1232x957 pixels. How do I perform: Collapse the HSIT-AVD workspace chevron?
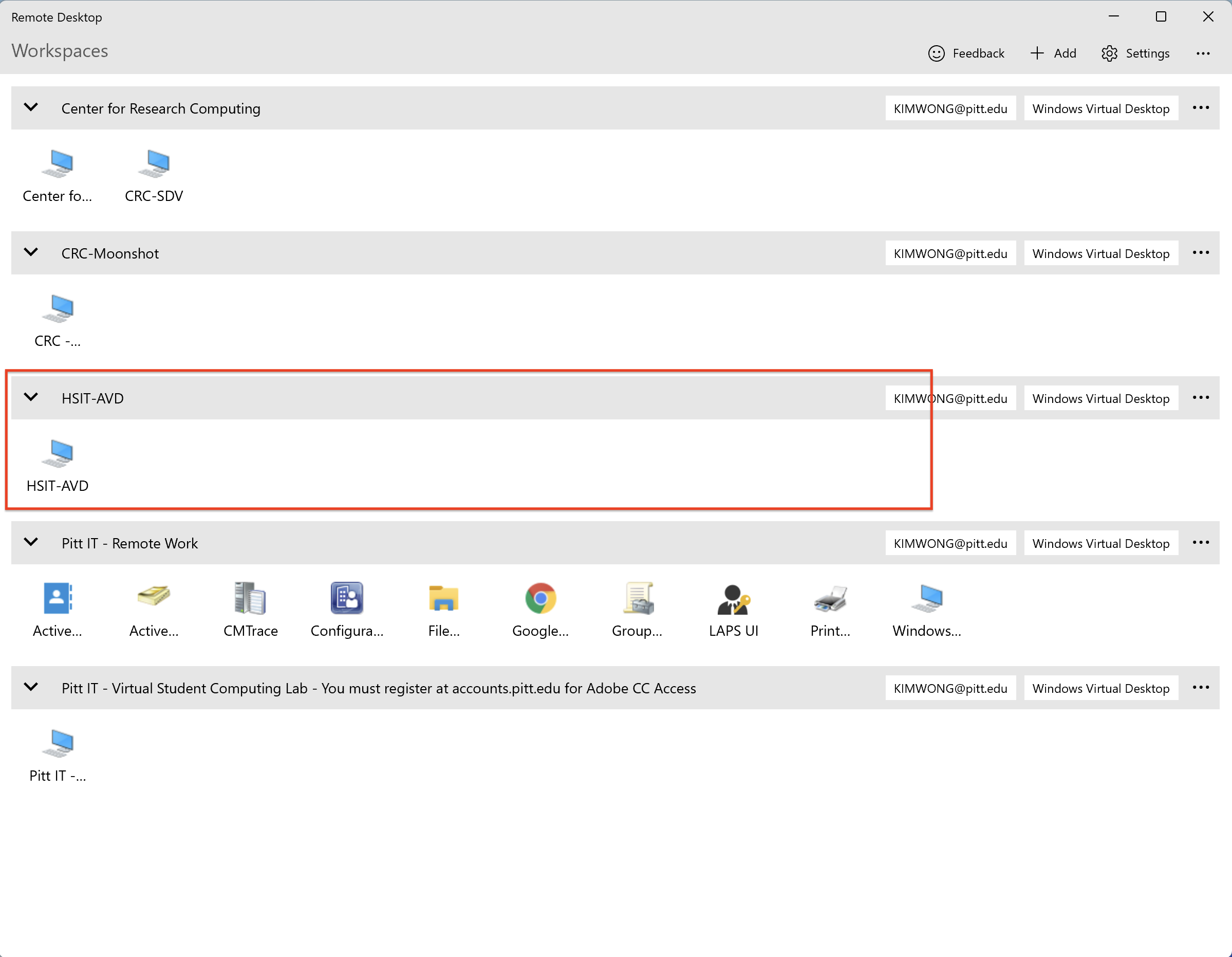31,397
